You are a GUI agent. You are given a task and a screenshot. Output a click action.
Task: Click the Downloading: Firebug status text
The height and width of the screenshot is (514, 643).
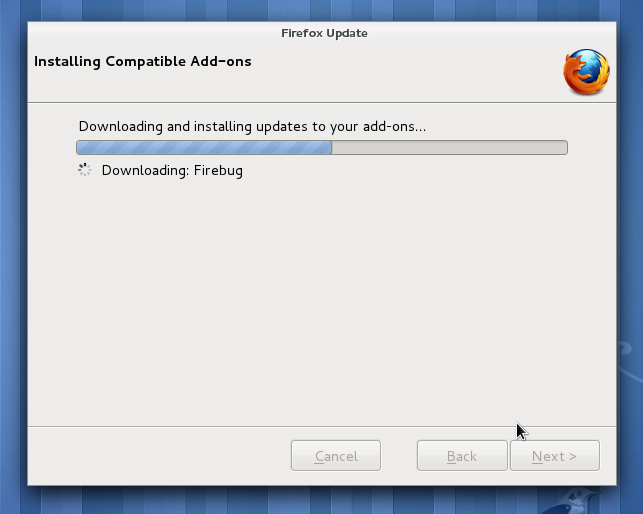click(172, 170)
